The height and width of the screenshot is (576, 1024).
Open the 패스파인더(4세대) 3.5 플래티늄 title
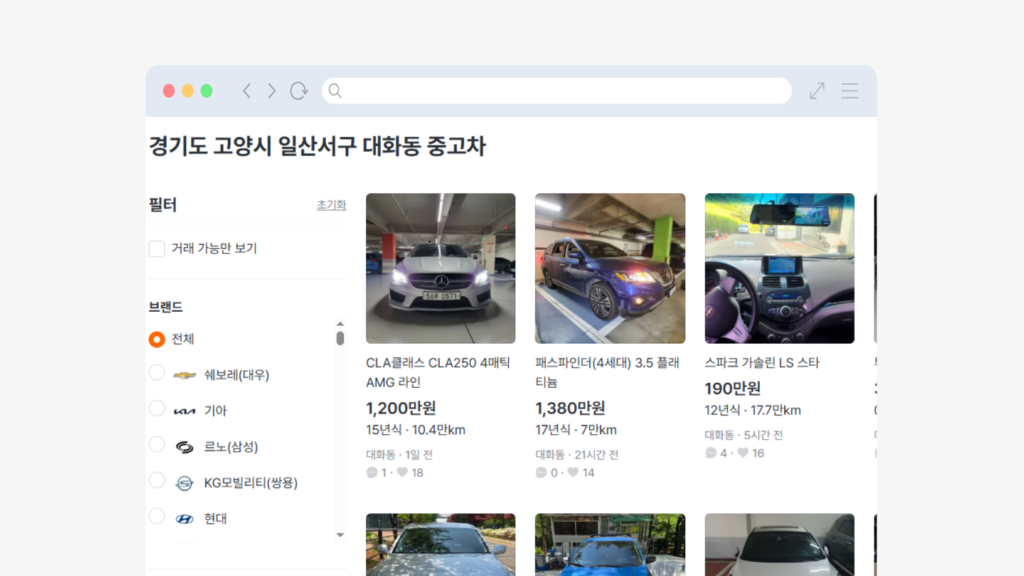(x=607, y=372)
